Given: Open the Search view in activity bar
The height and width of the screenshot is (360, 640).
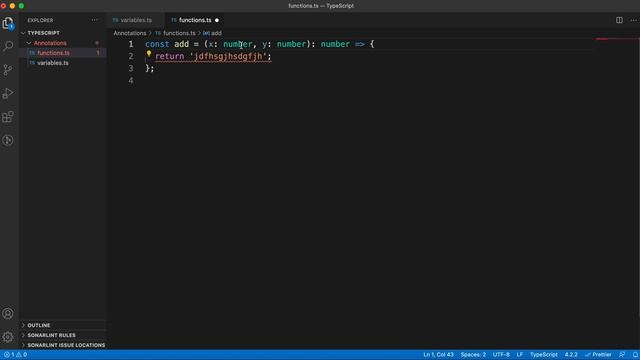Looking at the screenshot, I should (x=8, y=46).
